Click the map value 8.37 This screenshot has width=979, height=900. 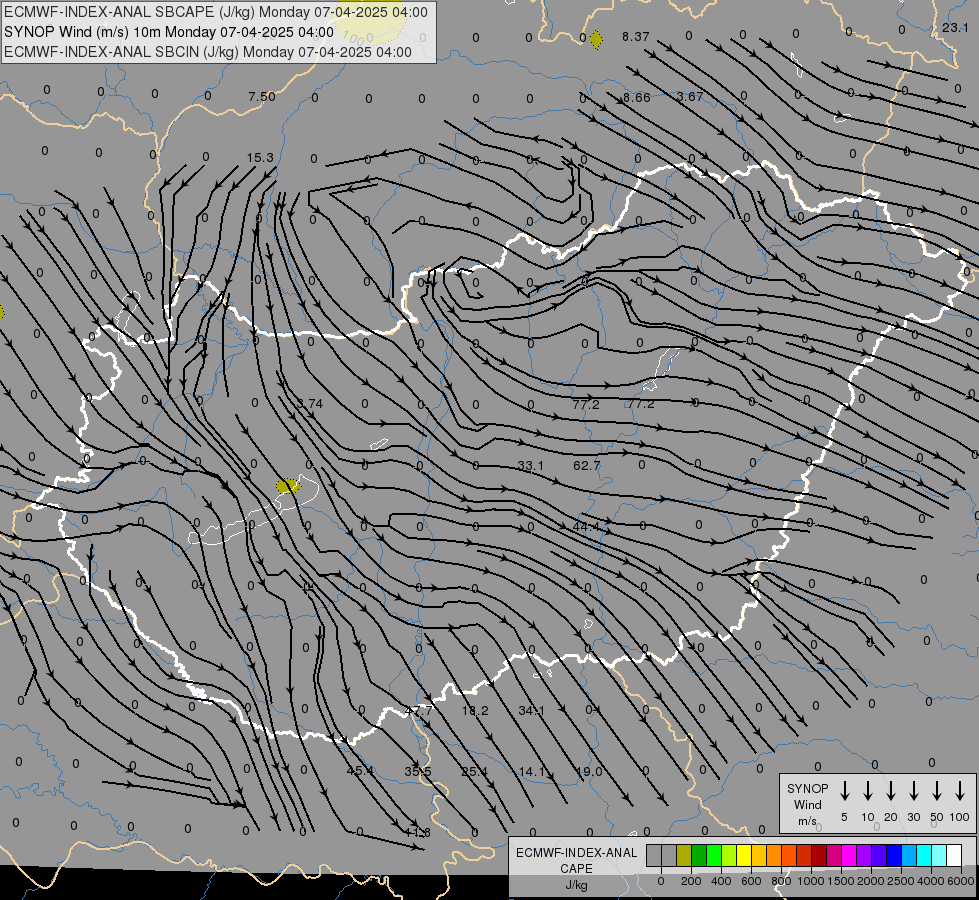(x=636, y=37)
